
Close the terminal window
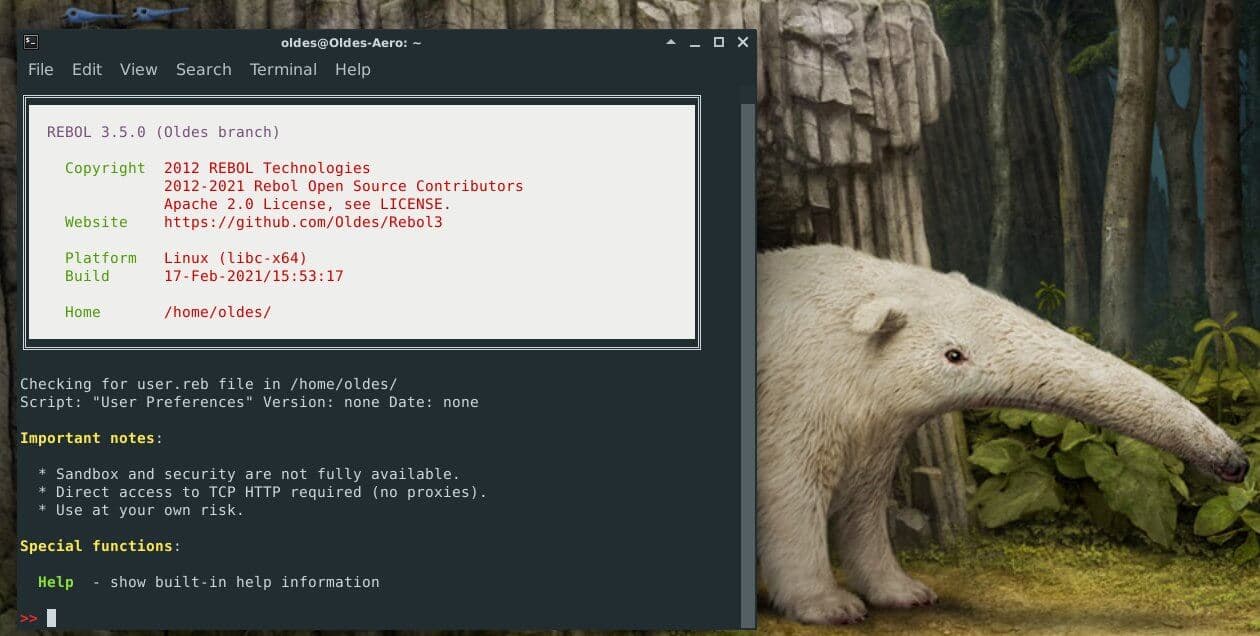click(x=742, y=42)
